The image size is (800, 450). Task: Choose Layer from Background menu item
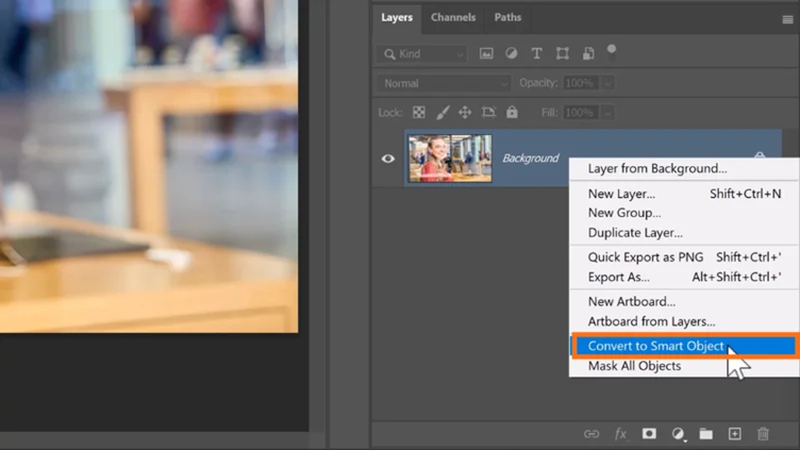pyautogui.click(x=684, y=168)
